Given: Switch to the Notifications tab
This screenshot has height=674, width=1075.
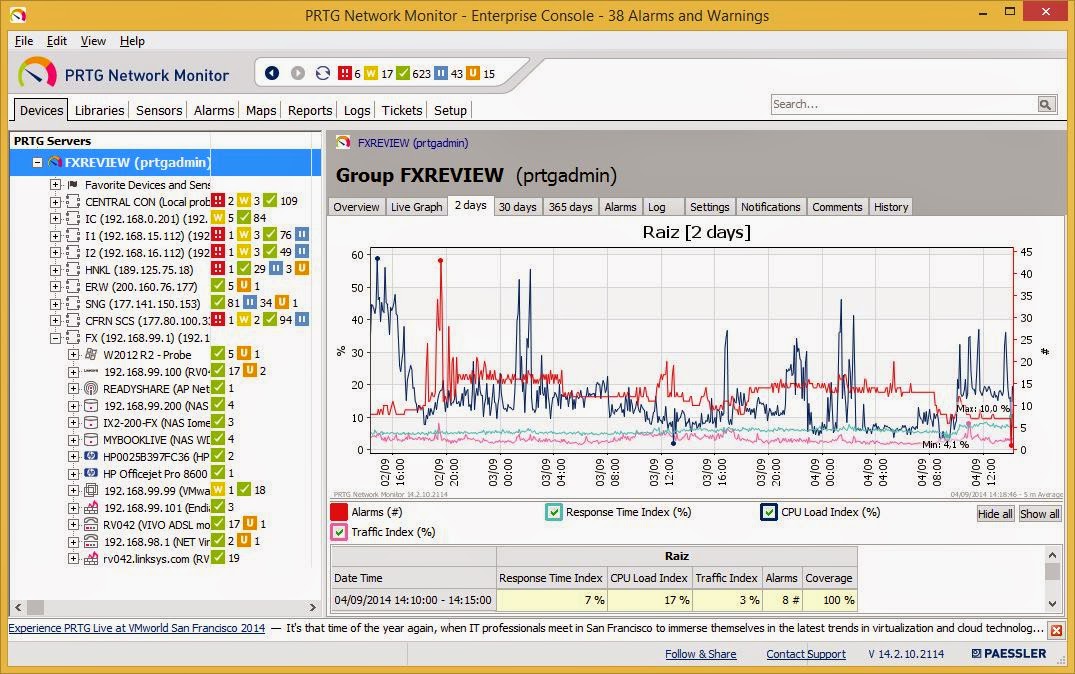Looking at the screenshot, I should click(x=771, y=207).
